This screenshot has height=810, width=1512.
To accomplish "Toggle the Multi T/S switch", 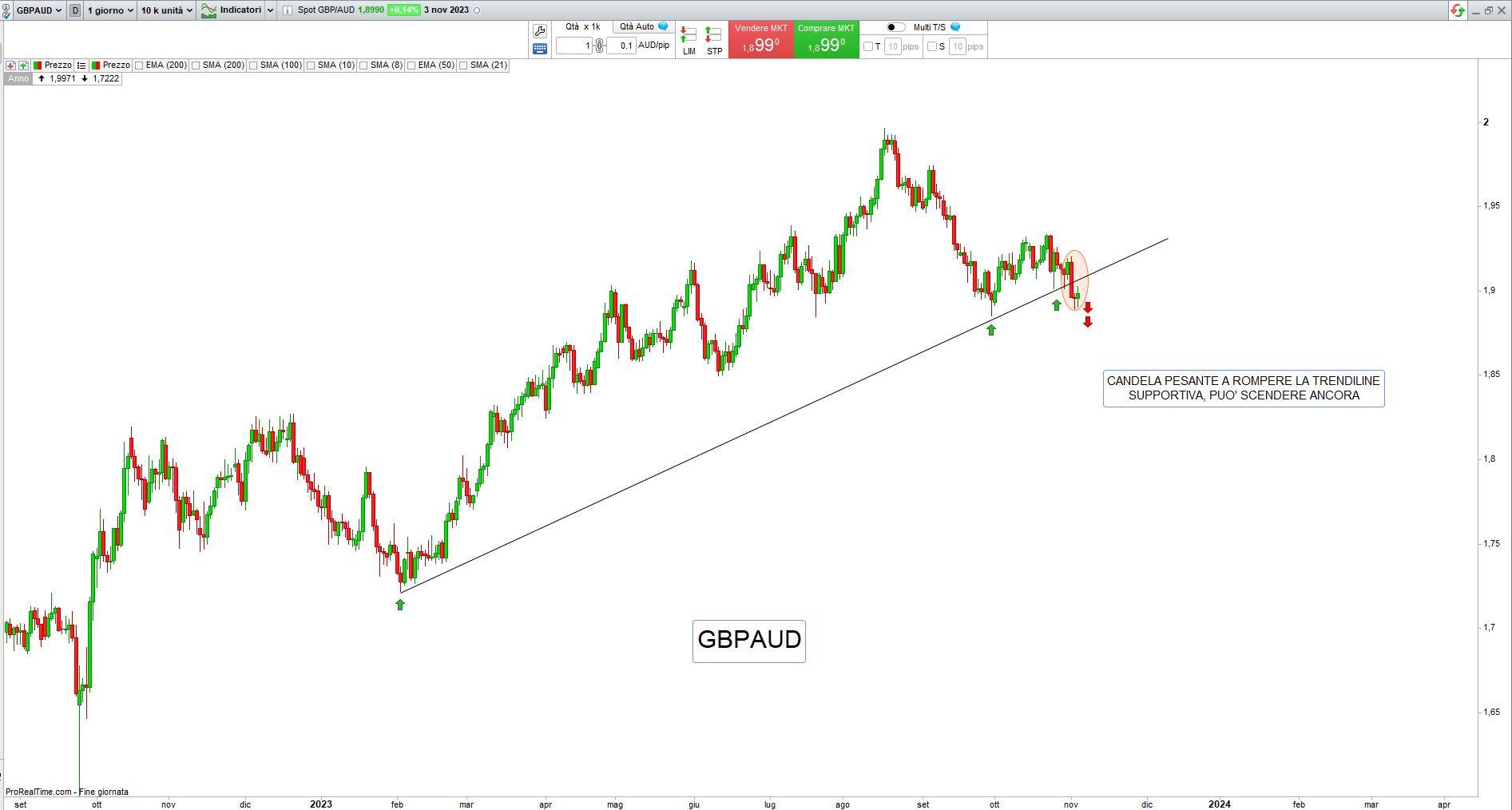I will coord(895,27).
